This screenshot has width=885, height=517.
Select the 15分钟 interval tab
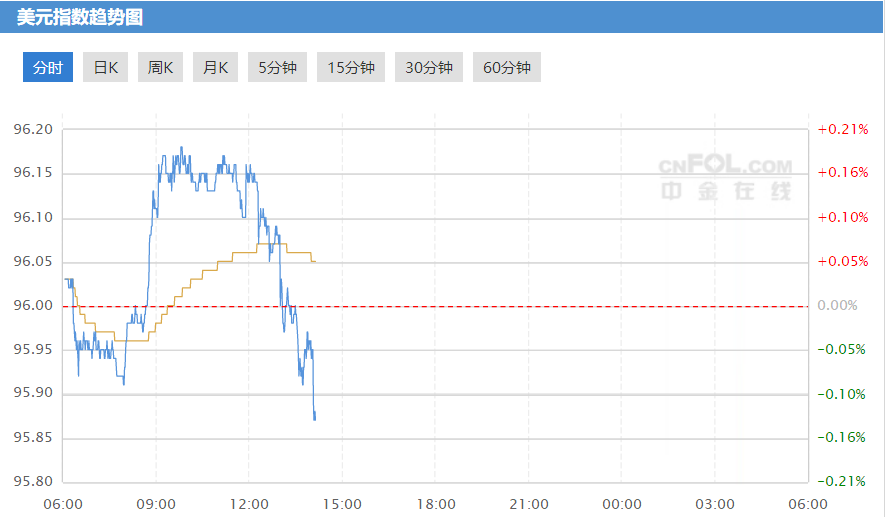pyautogui.click(x=351, y=68)
